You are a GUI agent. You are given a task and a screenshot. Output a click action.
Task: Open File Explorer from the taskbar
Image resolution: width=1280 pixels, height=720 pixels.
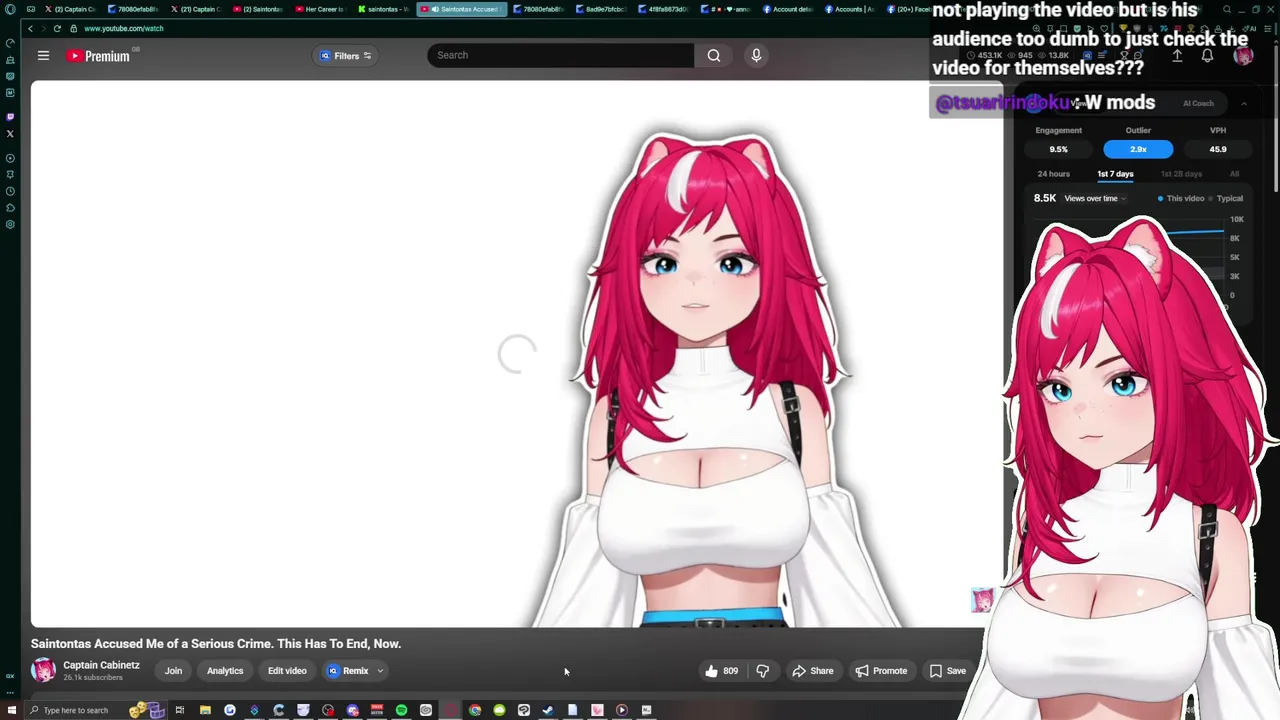point(205,710)
